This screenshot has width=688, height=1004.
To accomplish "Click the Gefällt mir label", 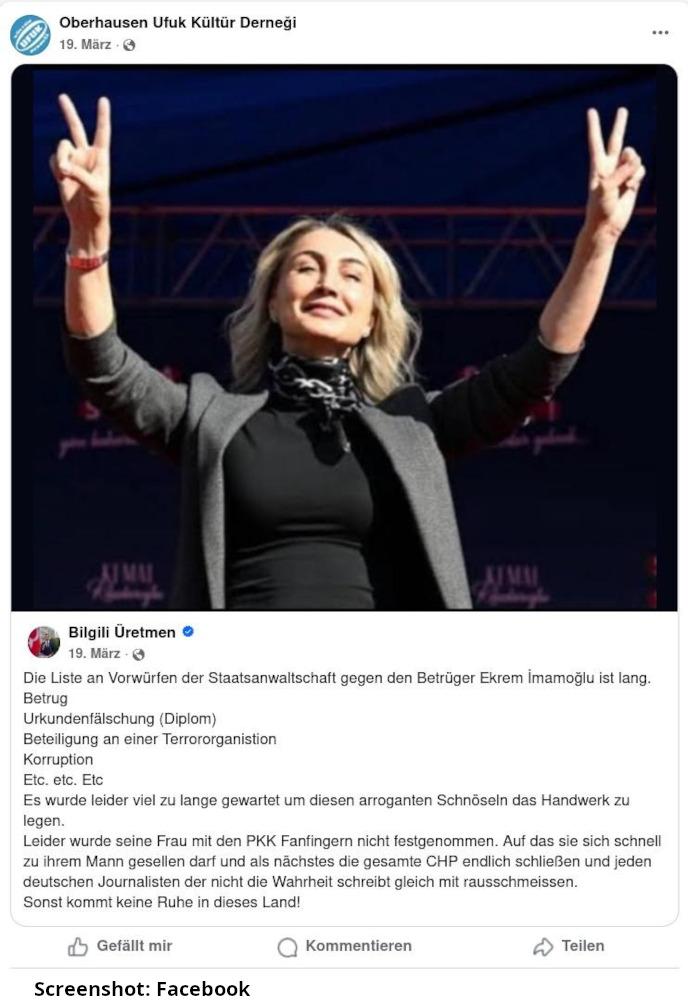I will [135, 946].
